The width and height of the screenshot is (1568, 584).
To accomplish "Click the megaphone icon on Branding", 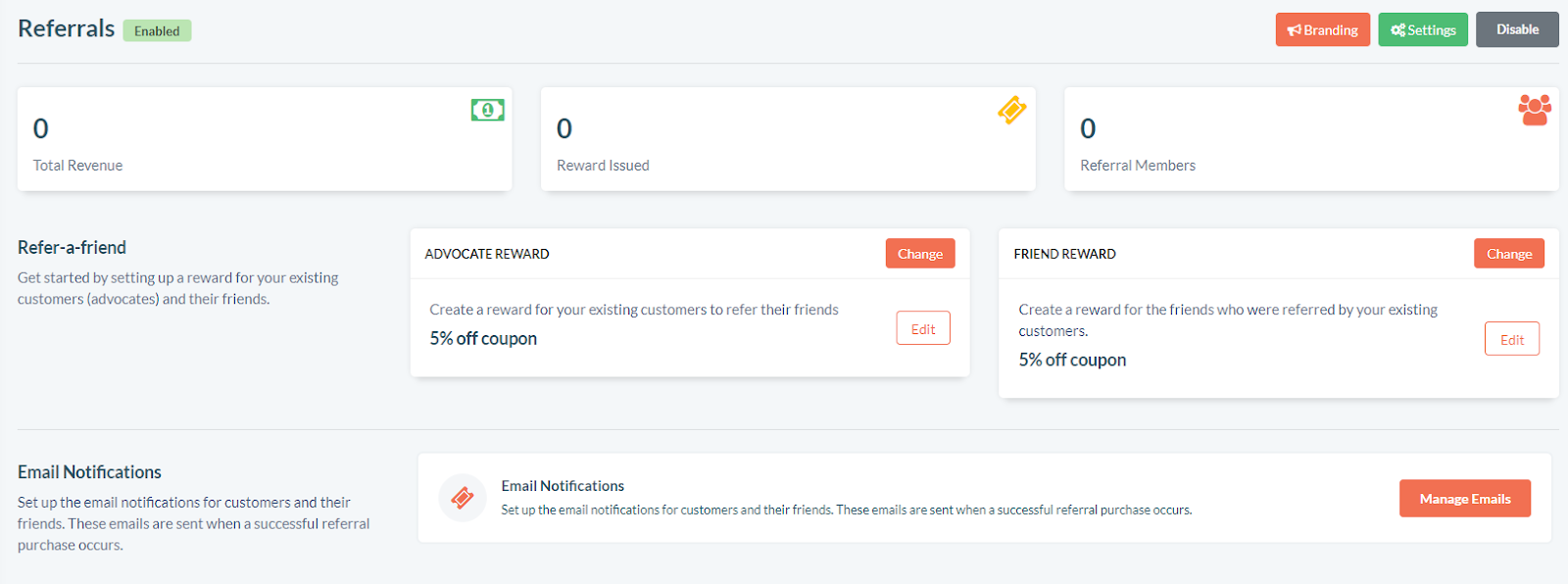I will [x=1295, y=30].
